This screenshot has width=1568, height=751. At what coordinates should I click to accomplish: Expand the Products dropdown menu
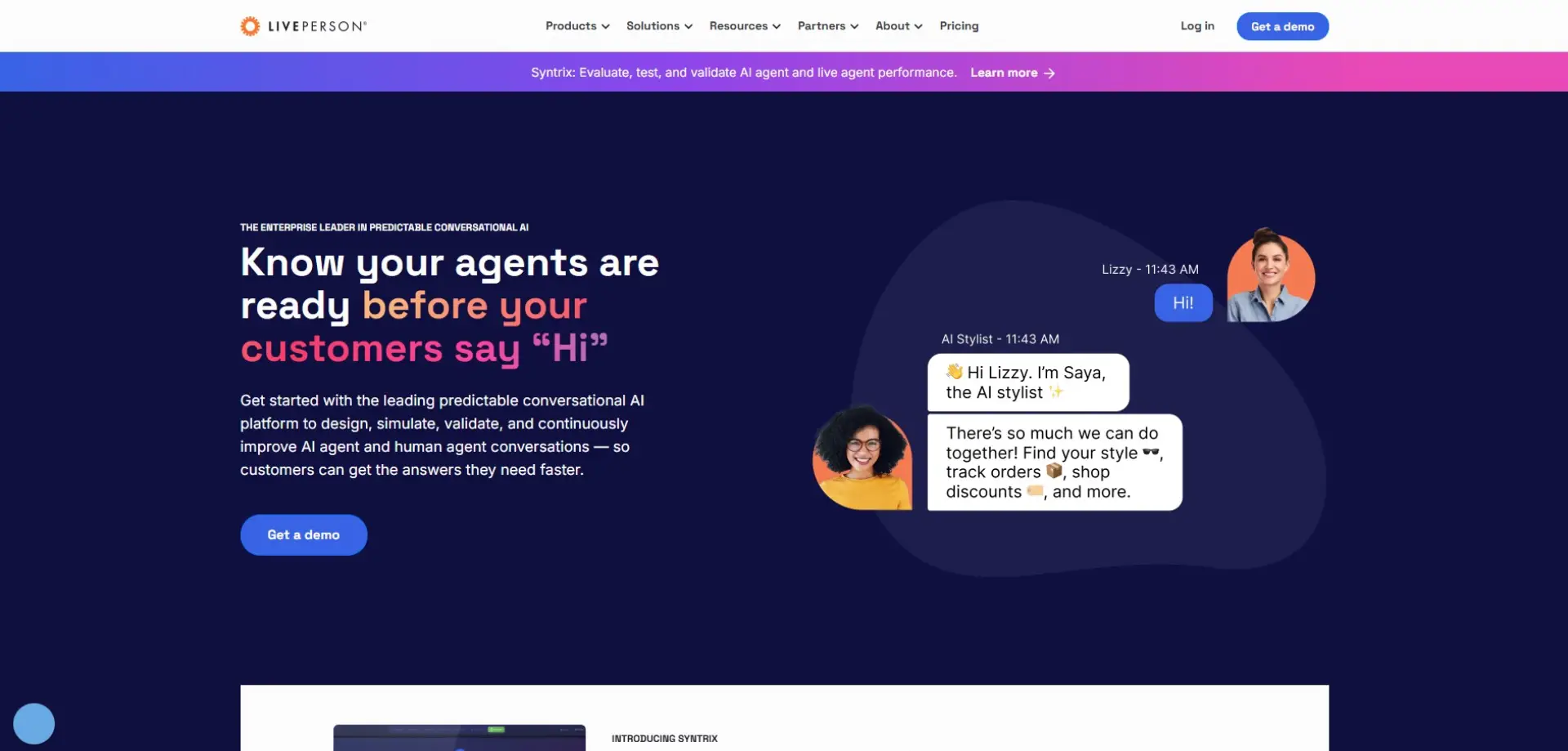[577, 26]
